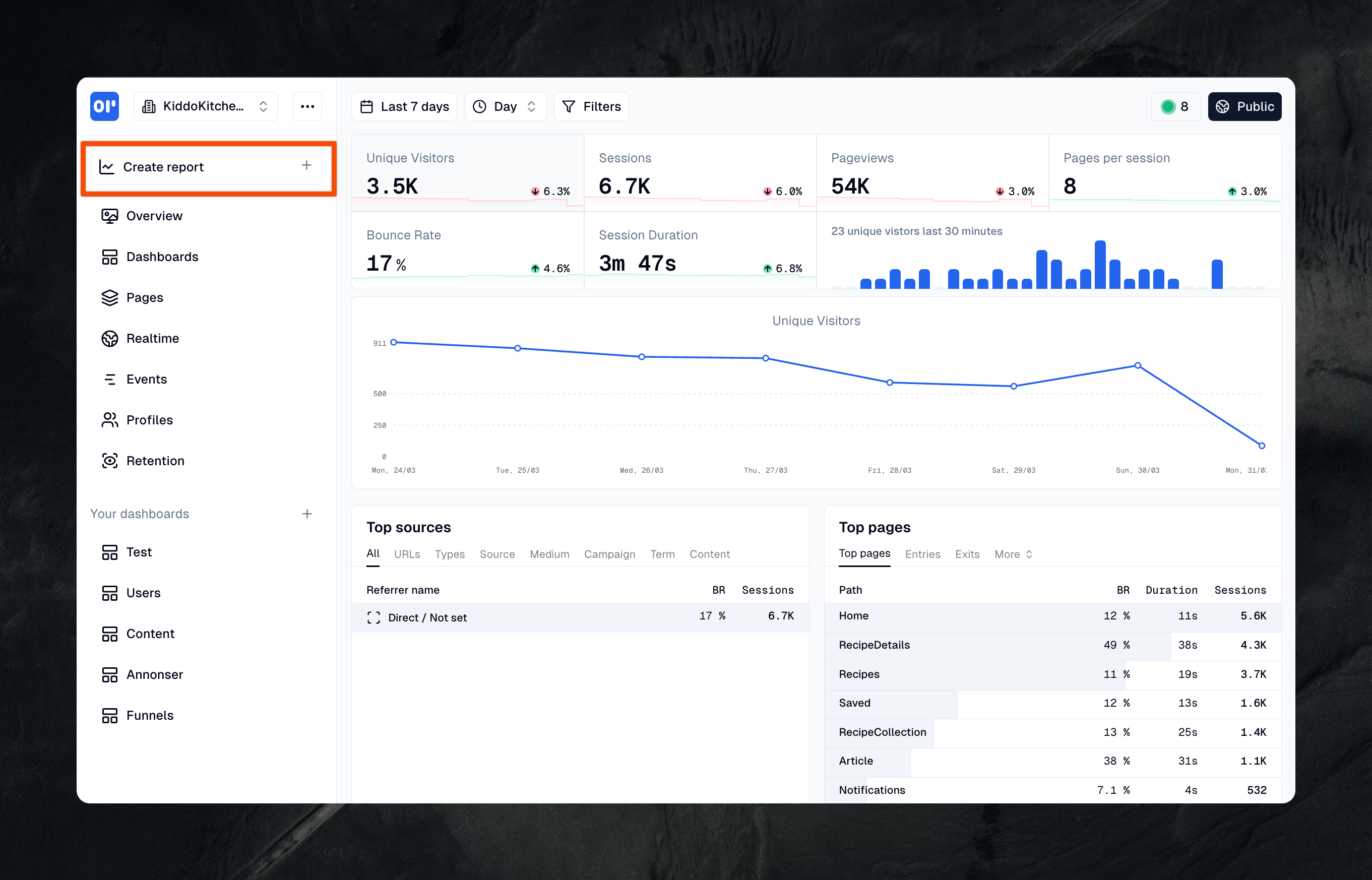
Task: Select the Profiles section
Action: pyautogui.click(x=149, y=420)
